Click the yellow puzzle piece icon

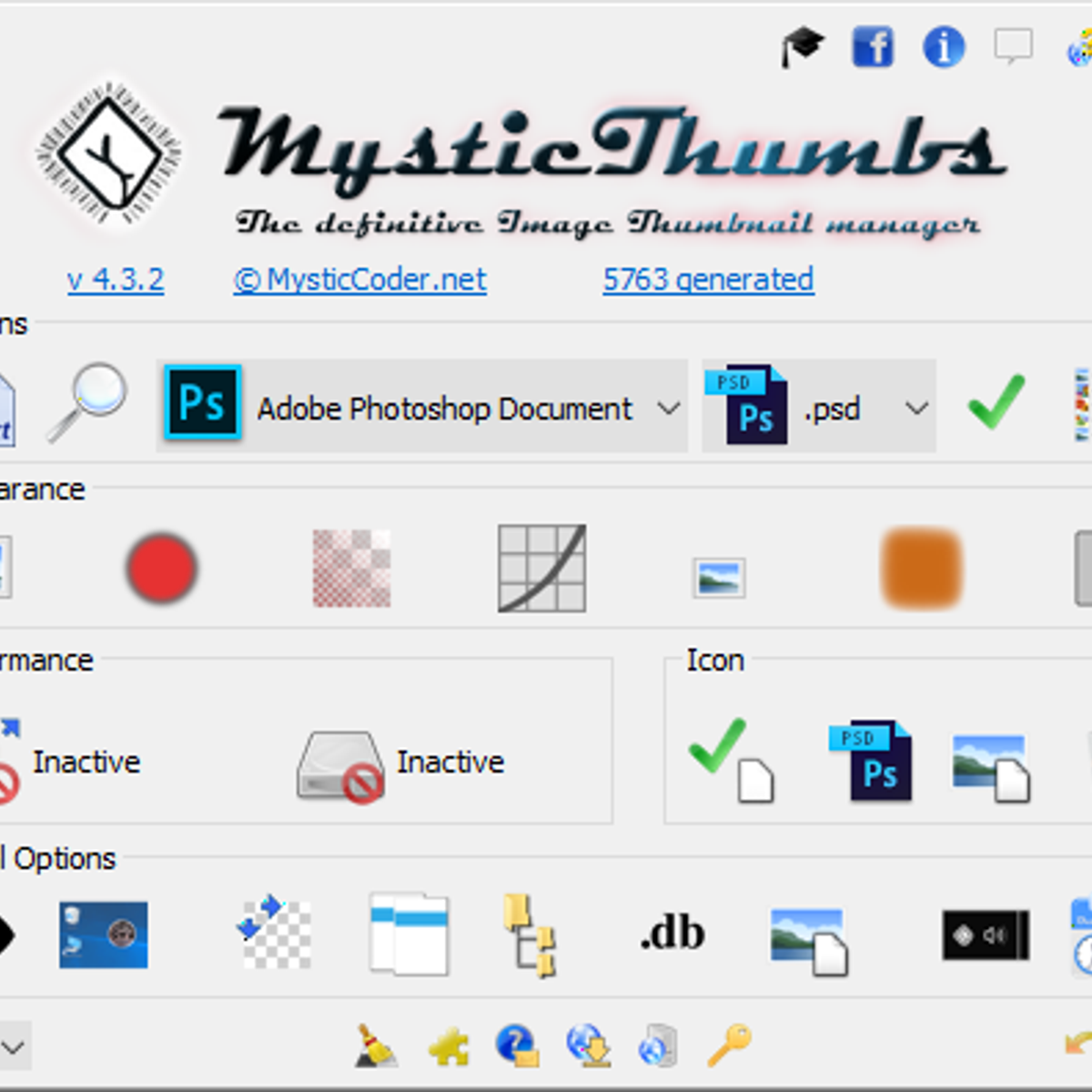449,1046
